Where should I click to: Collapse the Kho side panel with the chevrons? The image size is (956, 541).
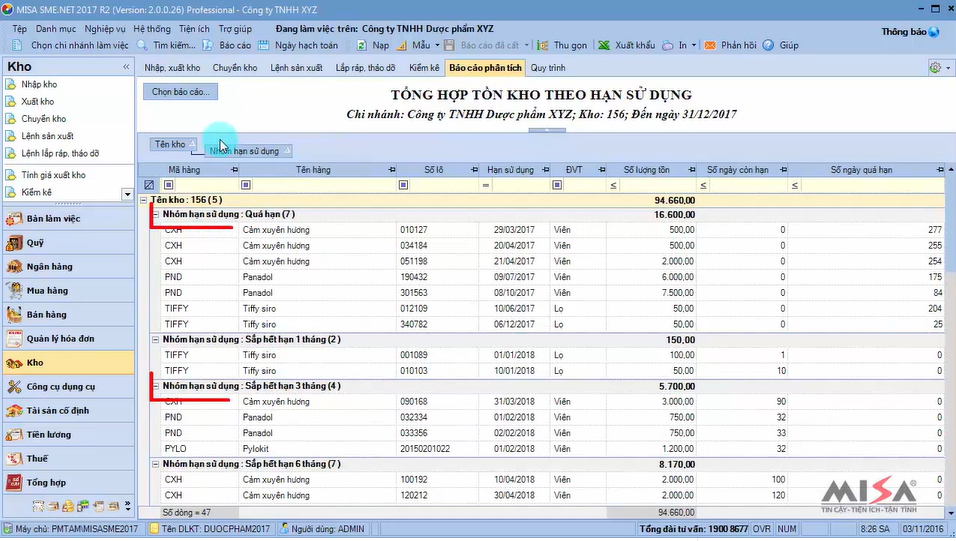click(x=126, y=66)
